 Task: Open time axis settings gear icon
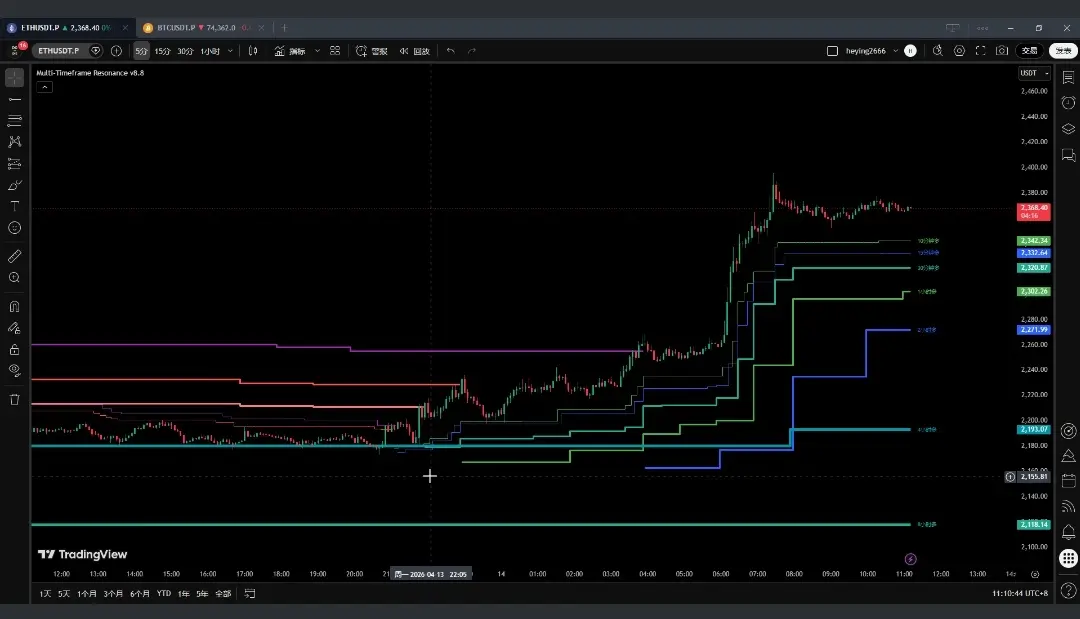tap(1035, 574)
